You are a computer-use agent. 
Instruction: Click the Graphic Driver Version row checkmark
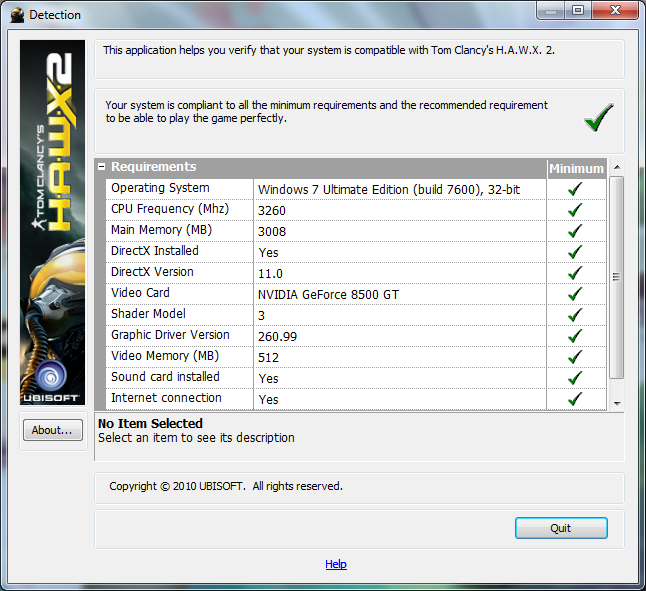tap(575, 336)
